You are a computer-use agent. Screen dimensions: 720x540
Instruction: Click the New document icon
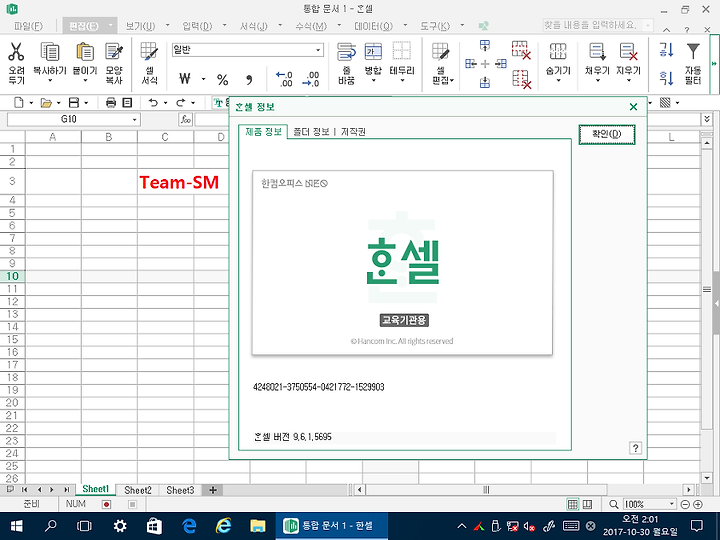coord(19,103)
